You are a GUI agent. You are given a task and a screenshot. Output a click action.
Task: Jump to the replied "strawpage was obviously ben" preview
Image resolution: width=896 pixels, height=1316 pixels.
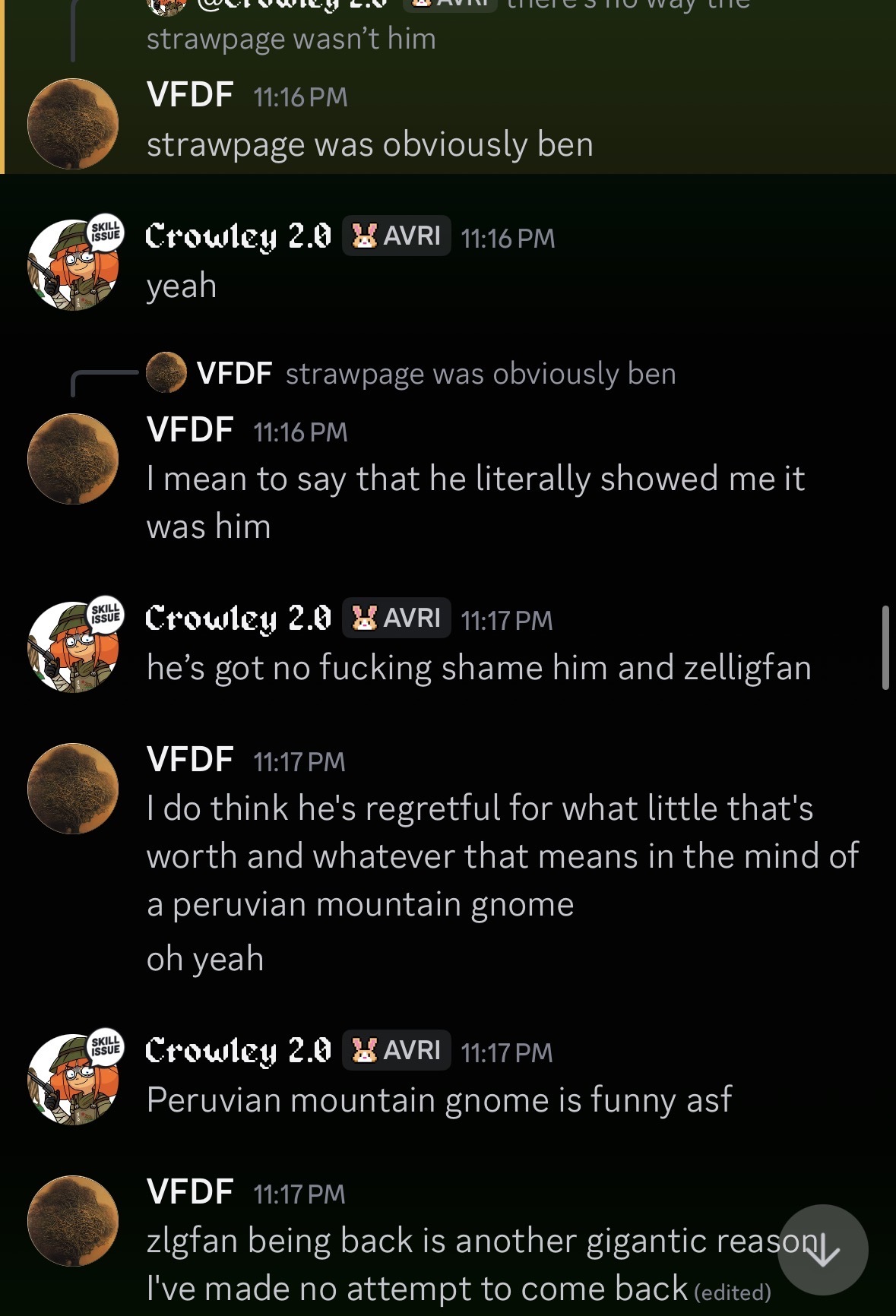(480, 374)
